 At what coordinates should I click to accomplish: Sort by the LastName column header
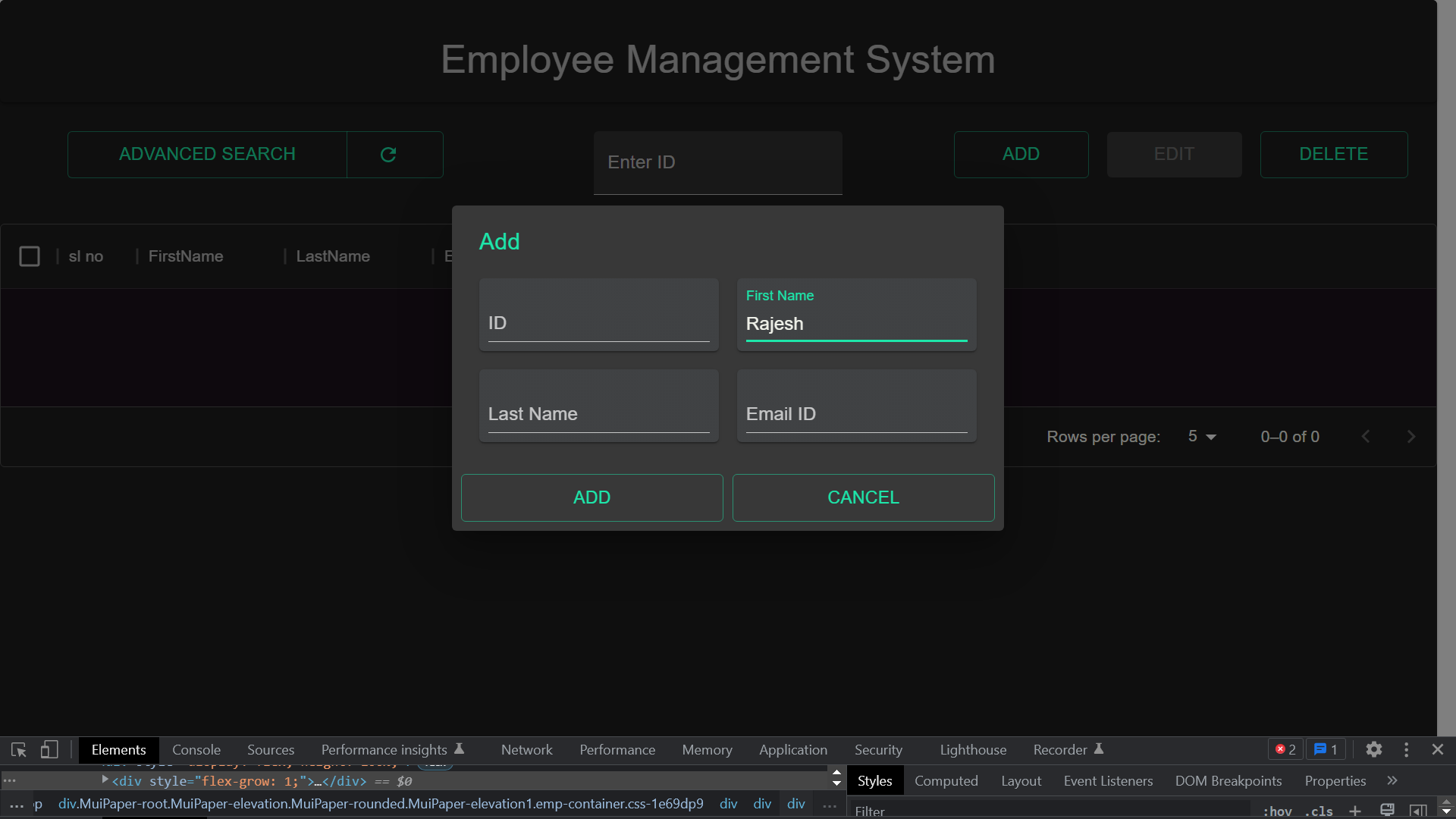(x=333, y=256)
